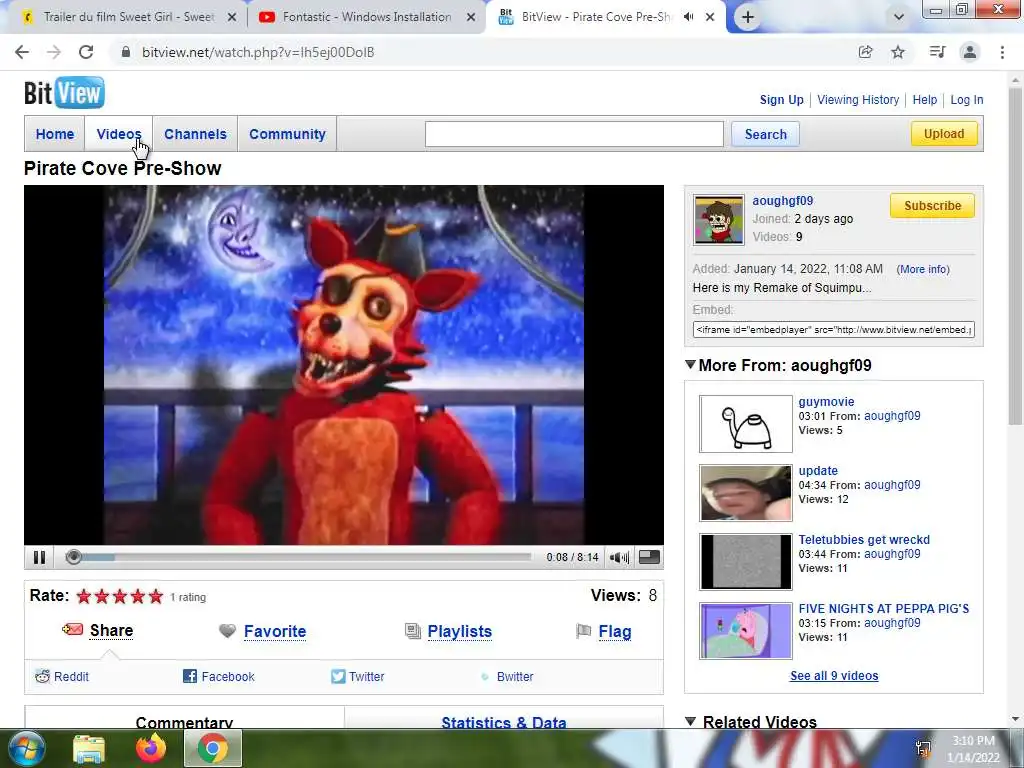Click the browser address bar URL

tap(258, 52)
